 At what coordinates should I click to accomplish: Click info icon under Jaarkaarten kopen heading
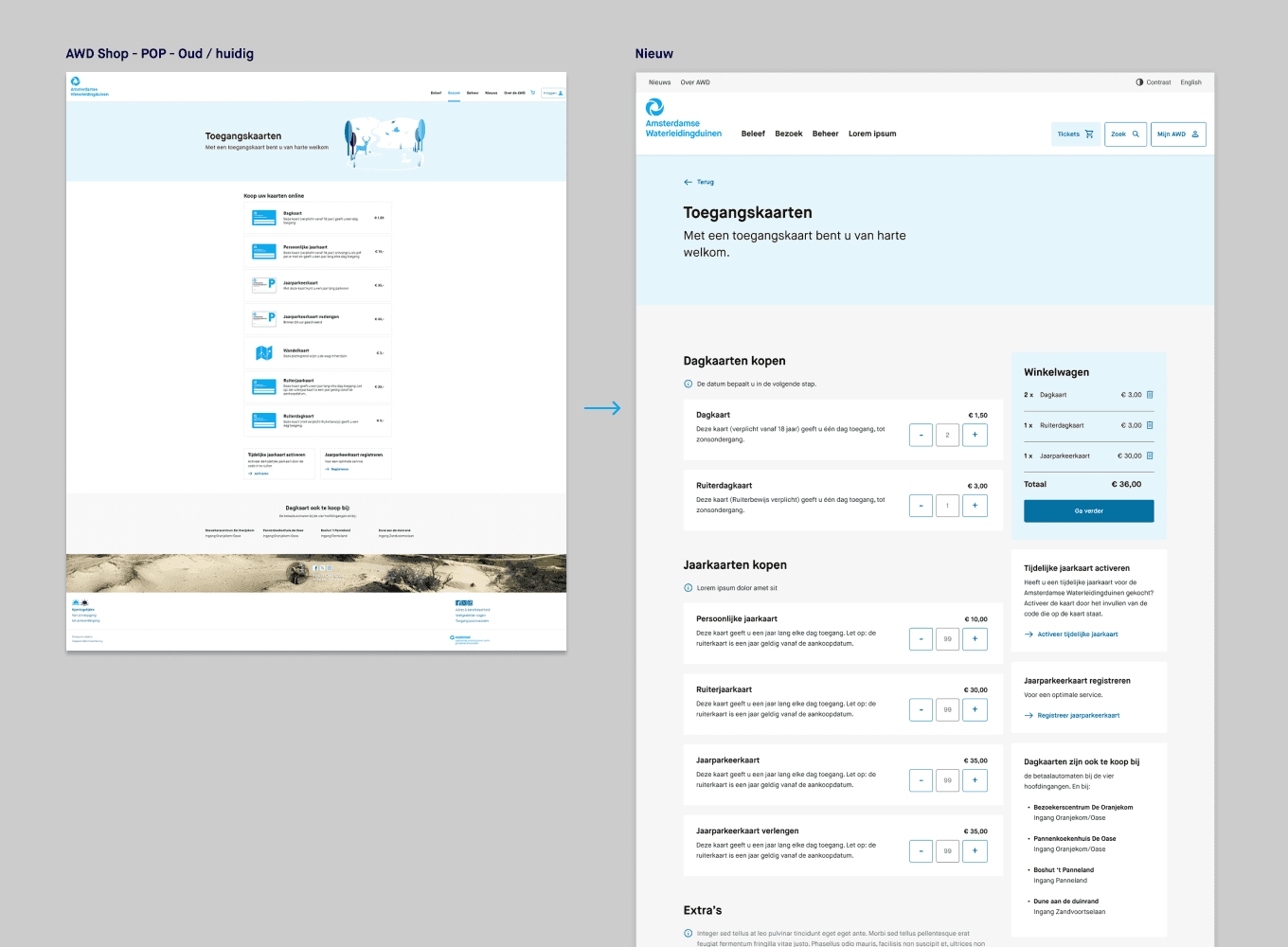689,588
